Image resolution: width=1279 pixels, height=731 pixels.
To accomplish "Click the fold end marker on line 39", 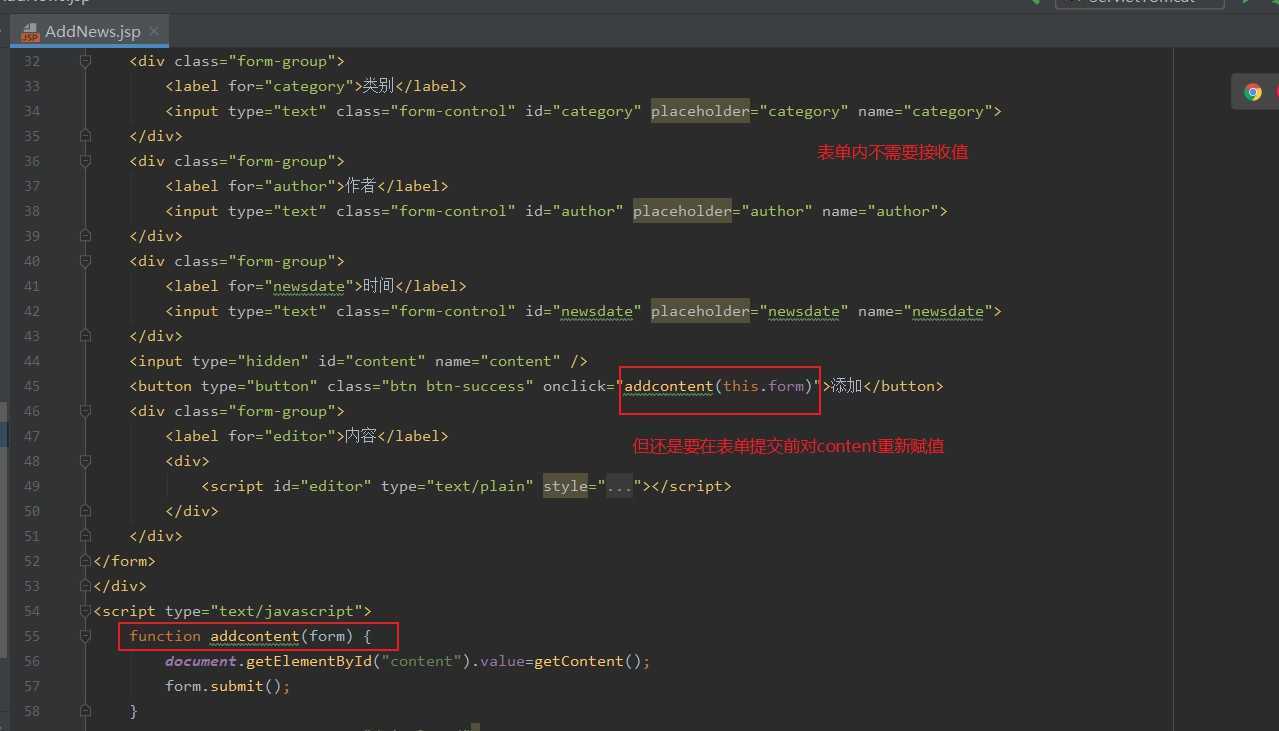I will (85, 236).
